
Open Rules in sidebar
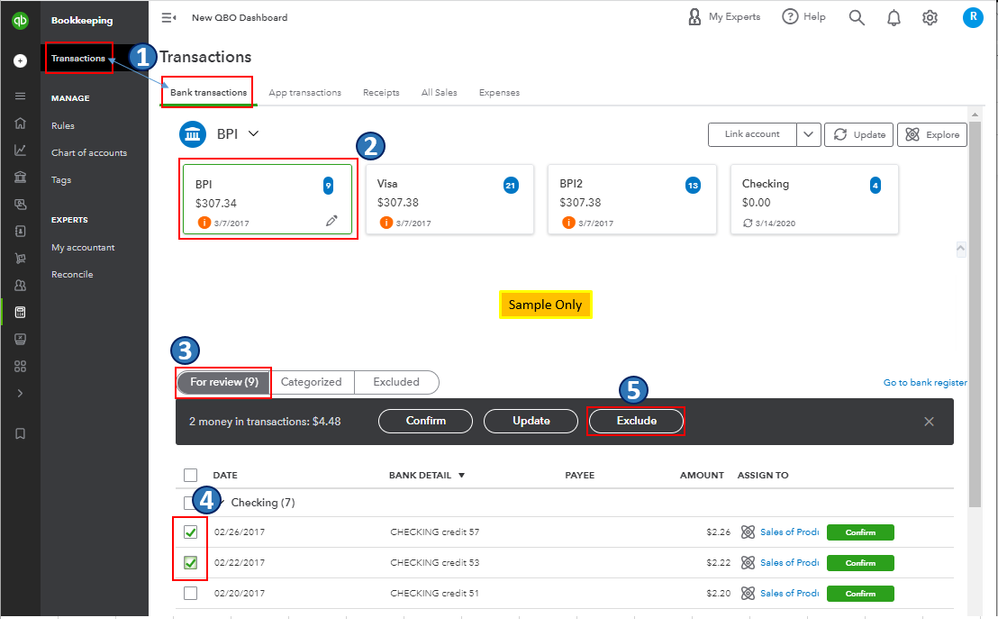click(63, 126)
